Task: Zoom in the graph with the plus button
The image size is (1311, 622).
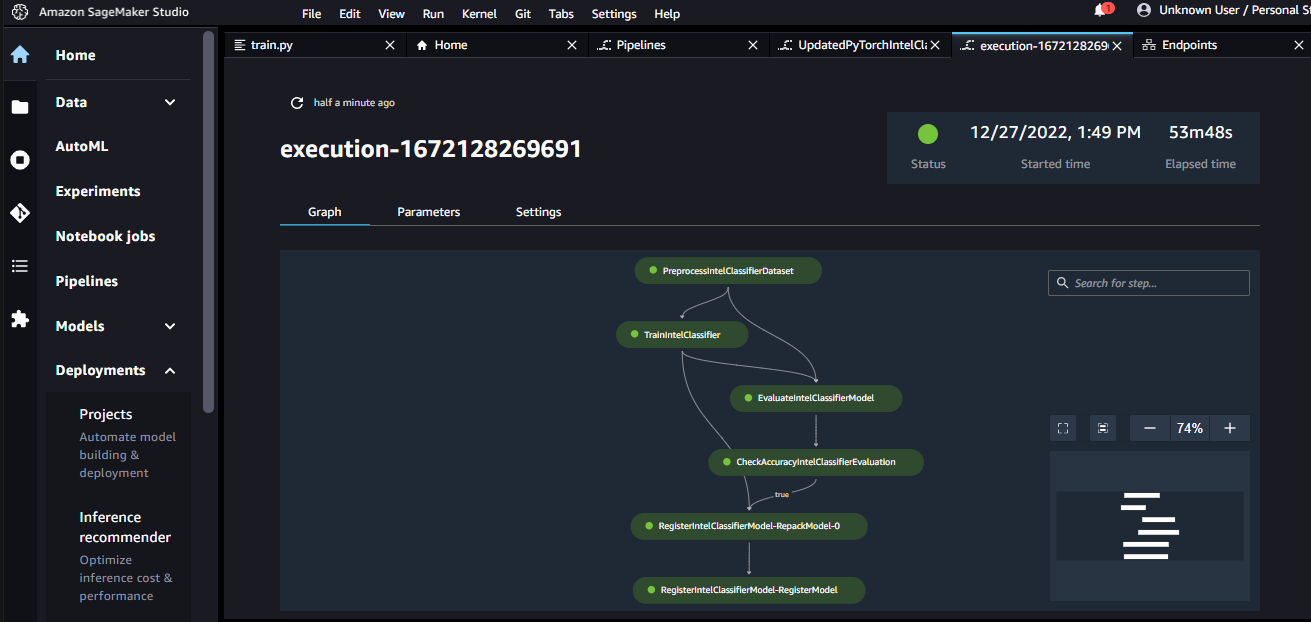Action: pyautogui.click(x=1230, y=428)
